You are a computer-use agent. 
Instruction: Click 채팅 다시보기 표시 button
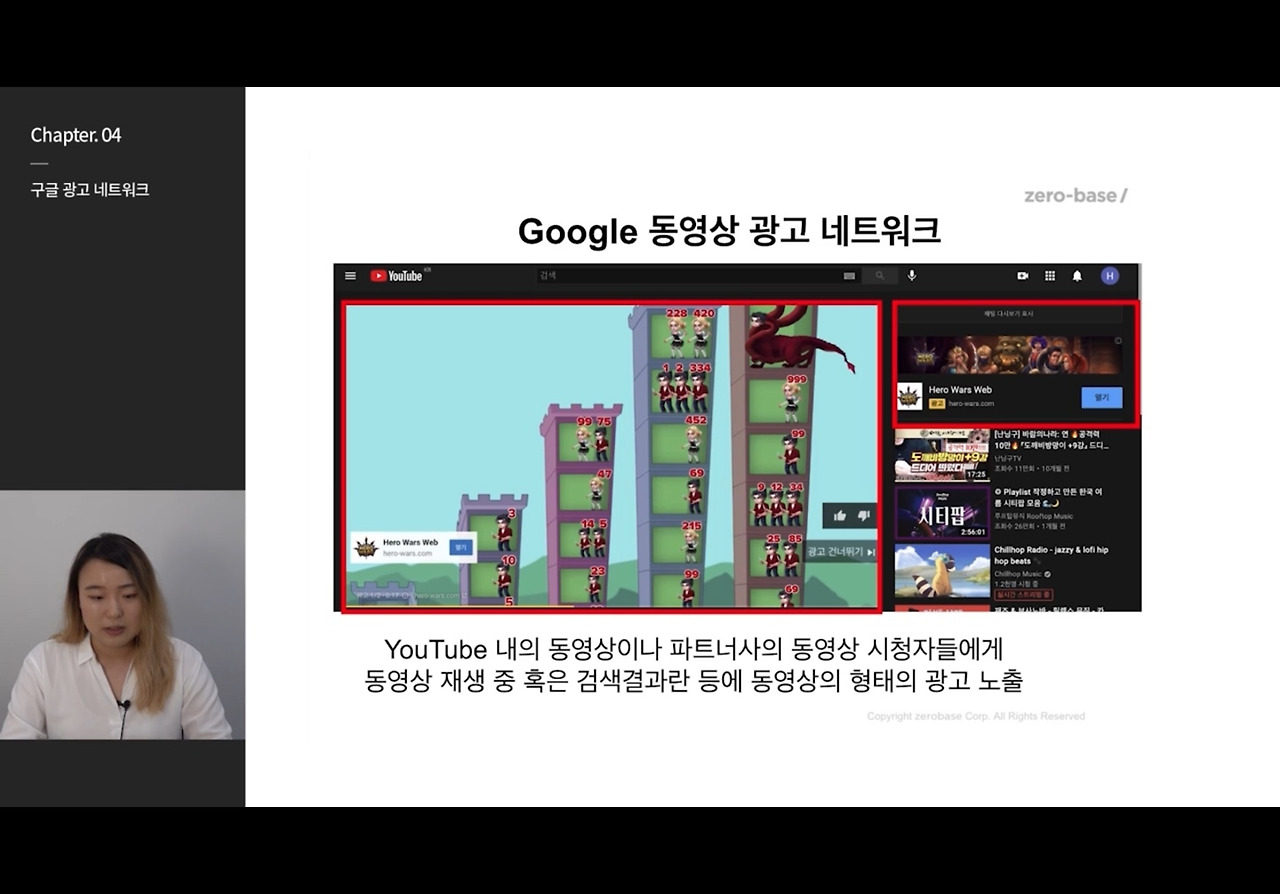click(x=1009, y=314)
